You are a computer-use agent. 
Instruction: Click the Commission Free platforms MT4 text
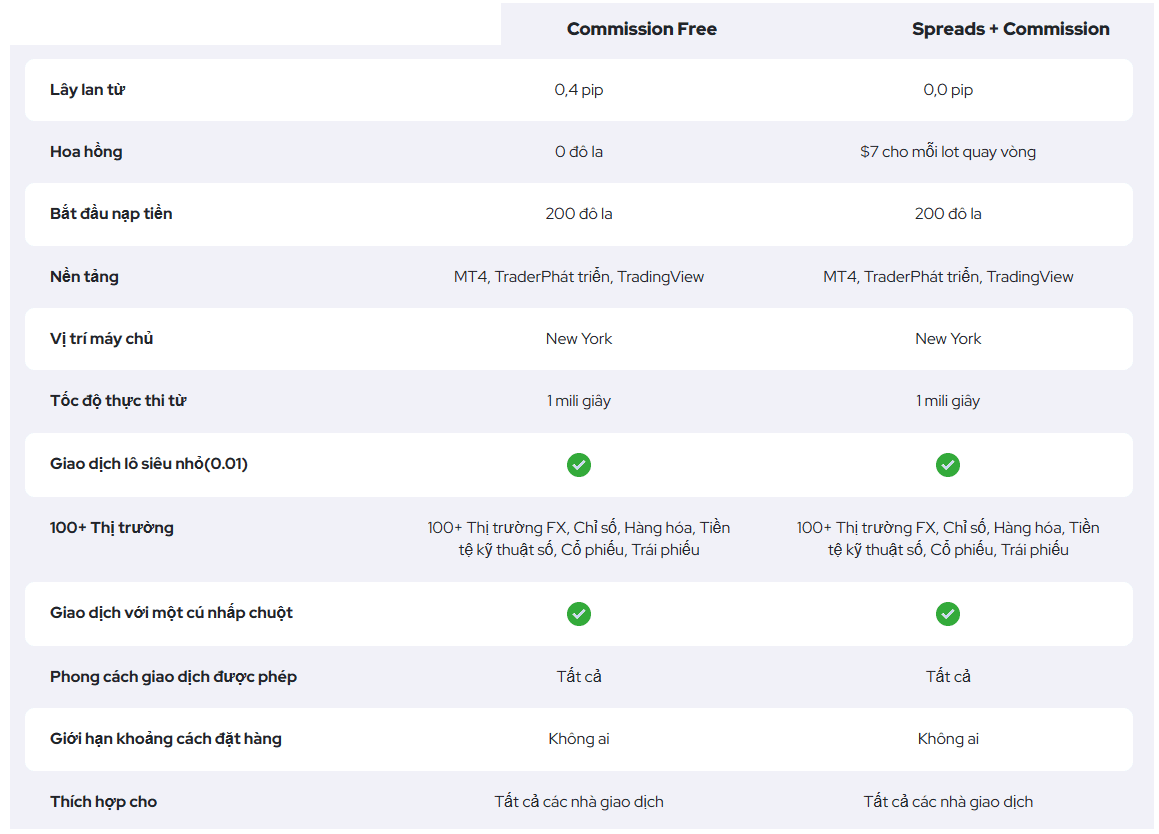point(470,277)
